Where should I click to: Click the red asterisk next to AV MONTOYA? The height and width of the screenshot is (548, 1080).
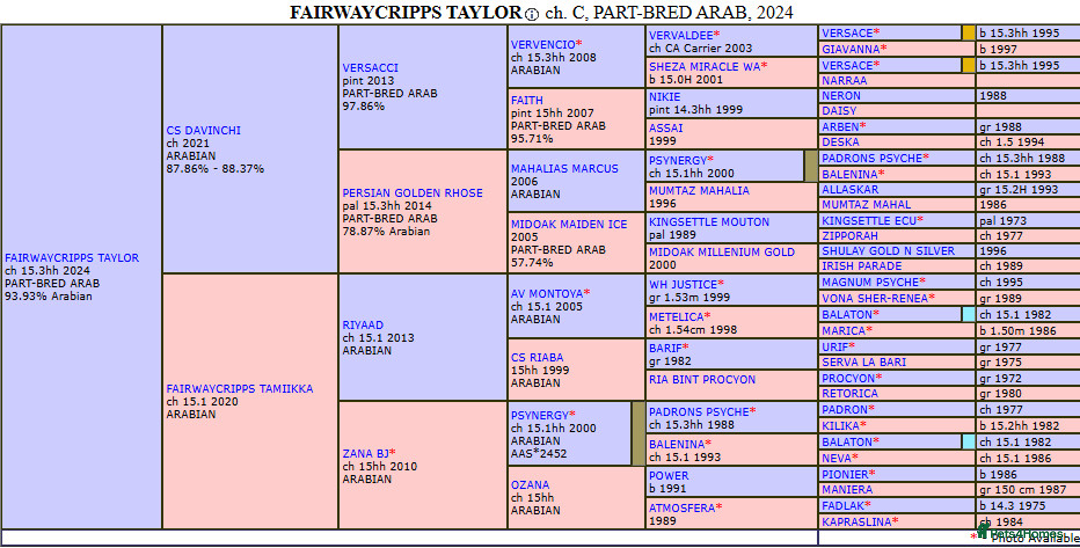pos(587,292)
